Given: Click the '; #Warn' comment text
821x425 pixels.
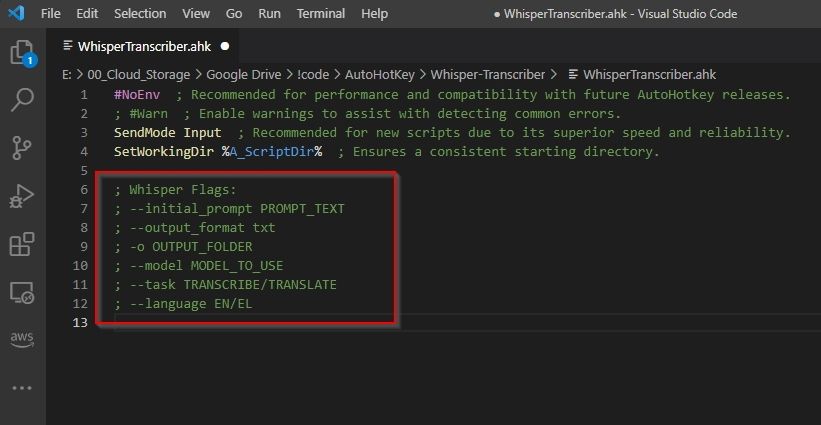Looking at the screenshot, I should coord(141,114).
